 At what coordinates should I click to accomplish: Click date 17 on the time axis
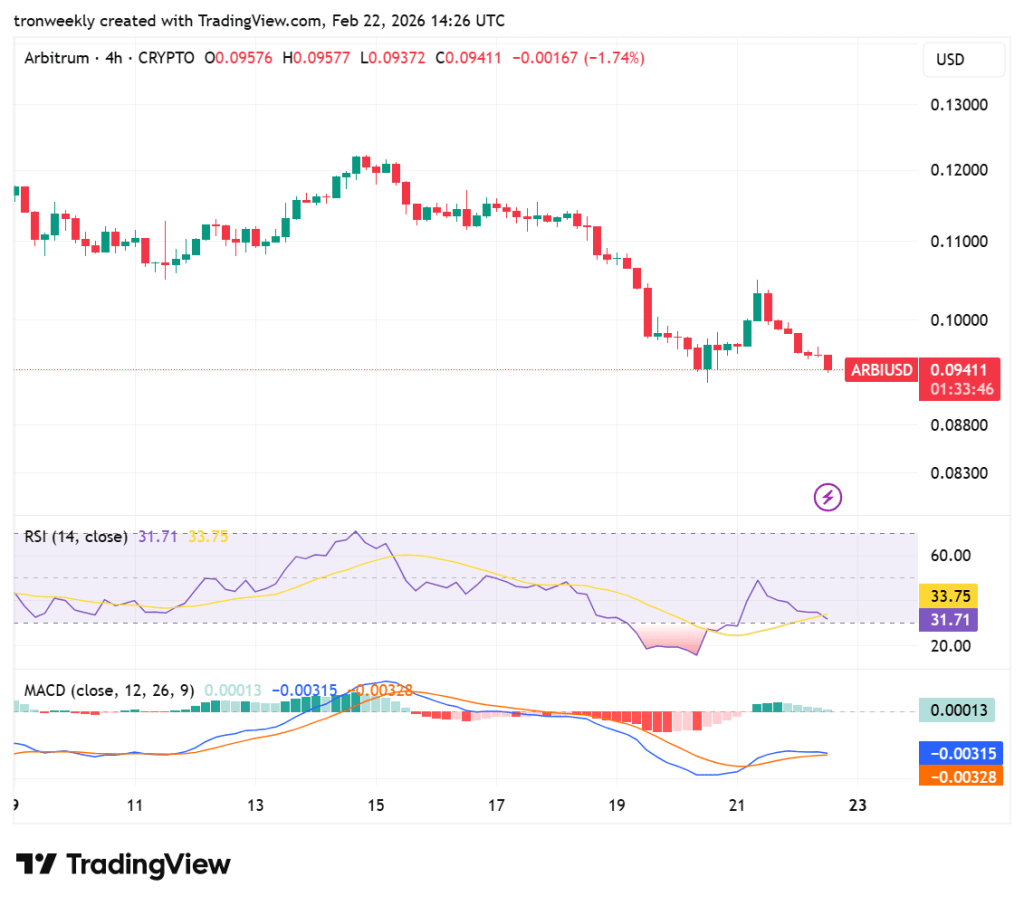click(496, 806)
